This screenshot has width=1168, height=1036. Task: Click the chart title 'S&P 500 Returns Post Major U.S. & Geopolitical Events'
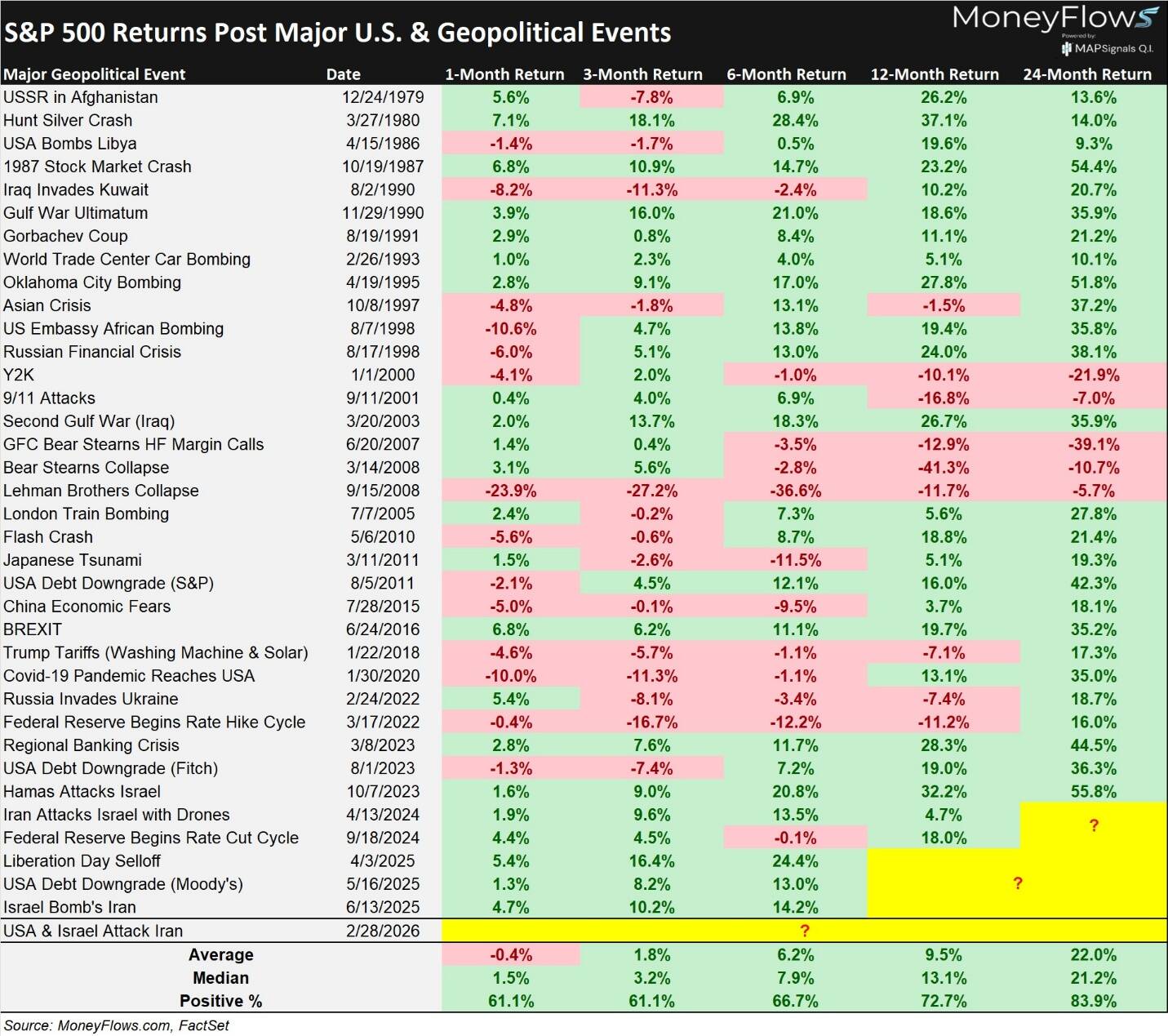pos(337,33)
